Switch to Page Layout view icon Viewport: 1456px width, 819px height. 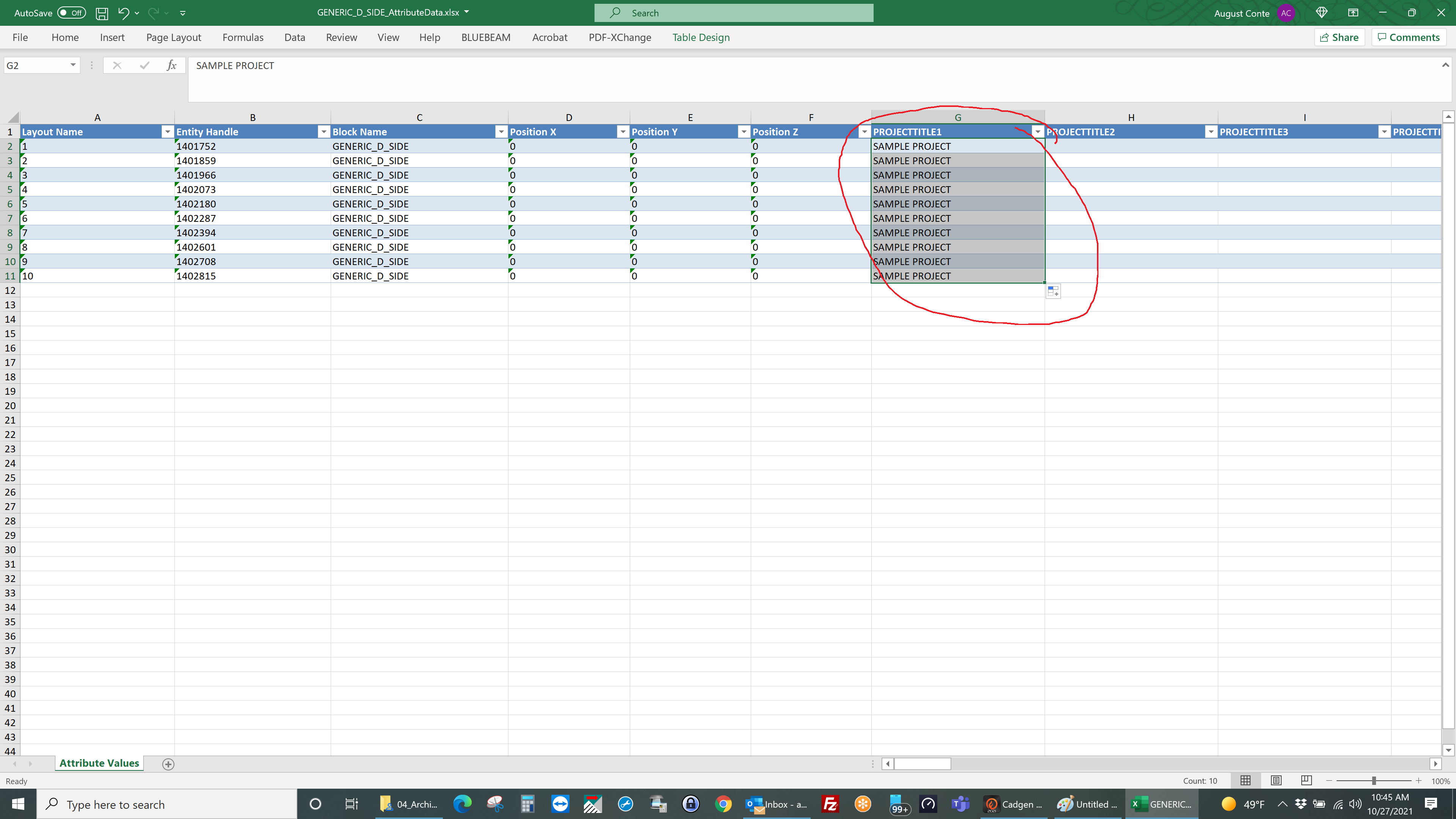[1276, 781]
